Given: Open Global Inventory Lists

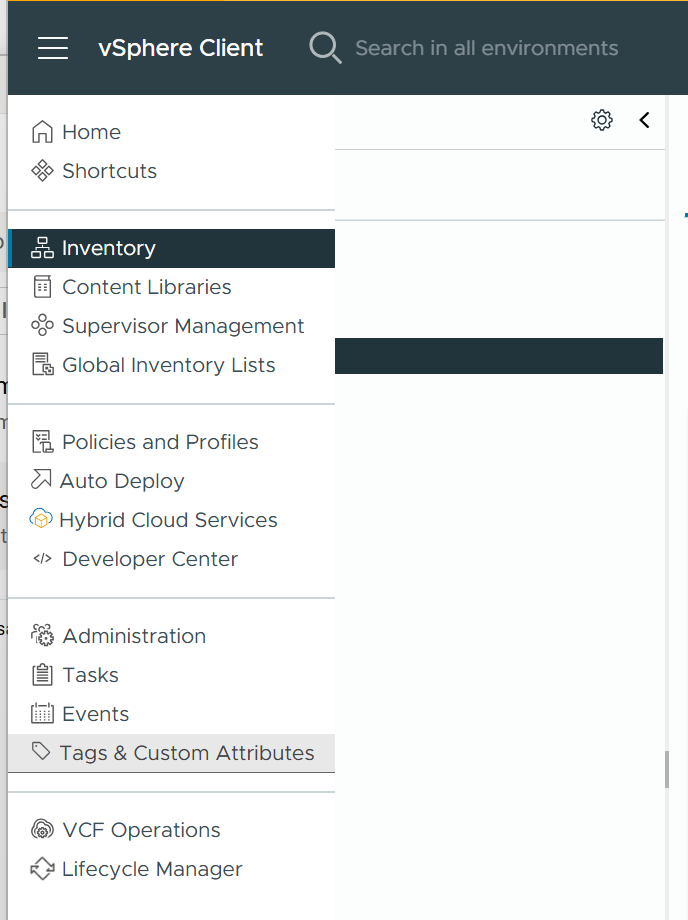Looking at the screenshot, I should pyautogui.click(x=171, y=365).
